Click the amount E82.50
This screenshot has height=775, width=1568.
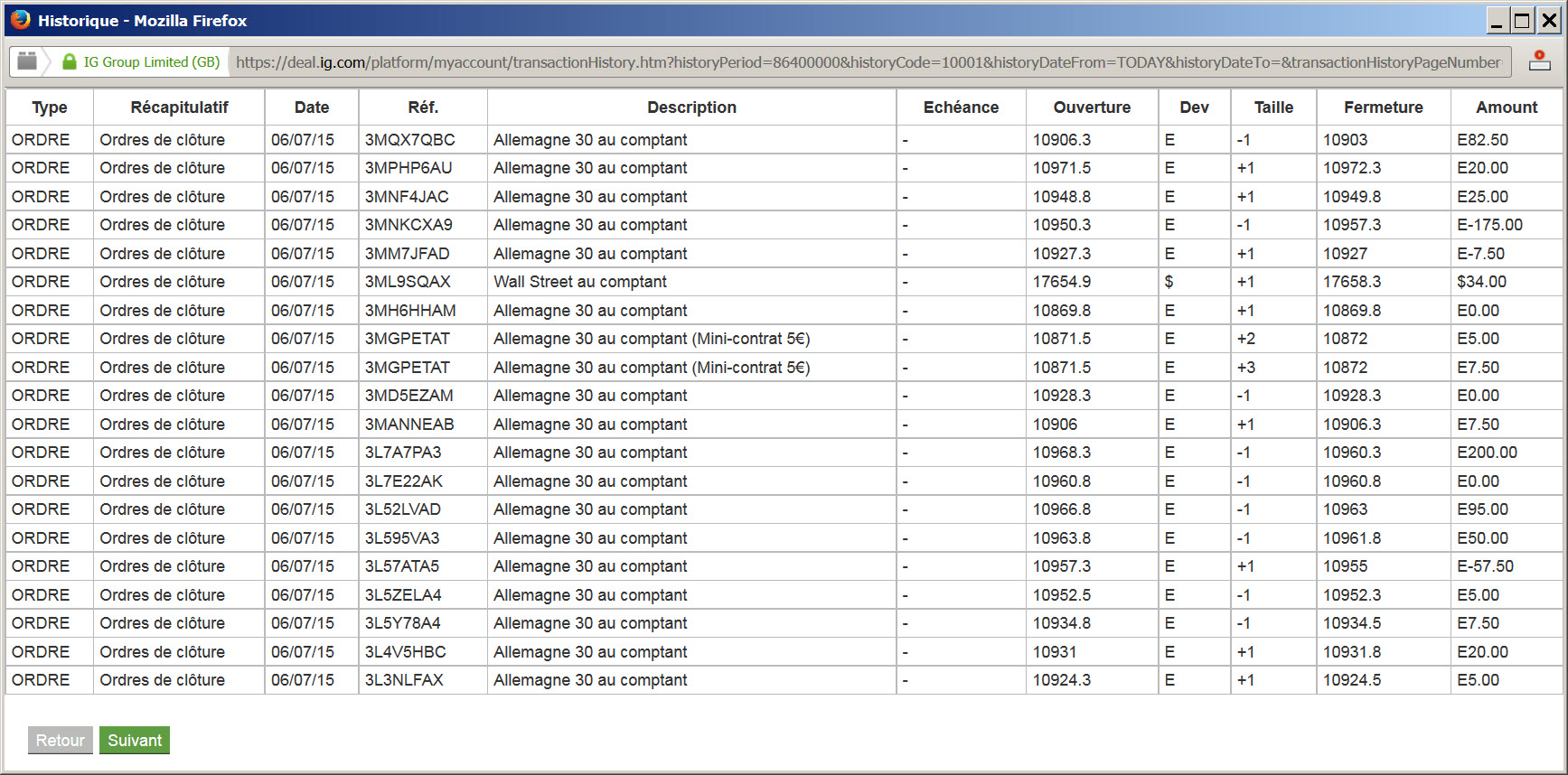[x=1483, y=140]
